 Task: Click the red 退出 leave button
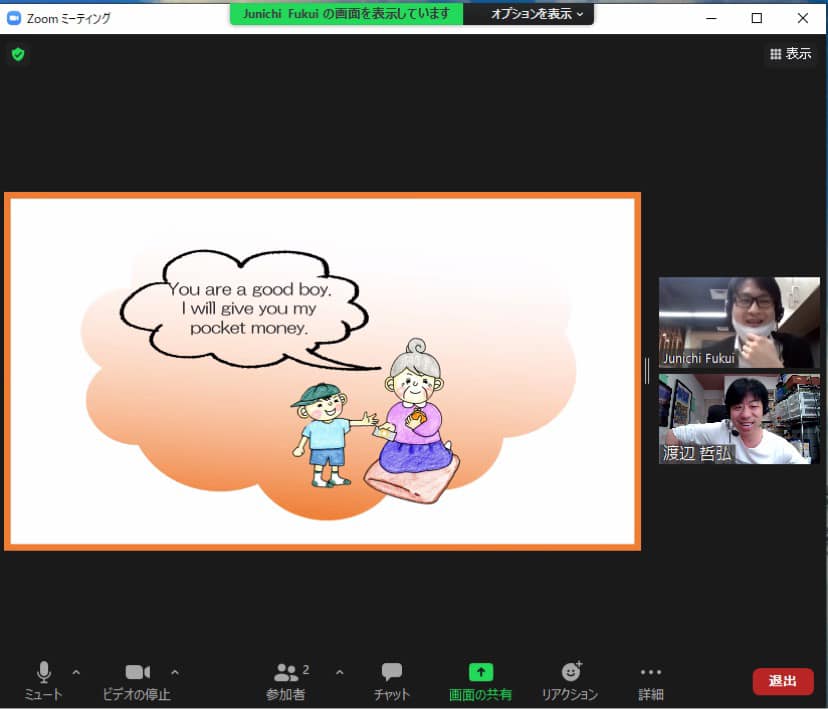782,681
